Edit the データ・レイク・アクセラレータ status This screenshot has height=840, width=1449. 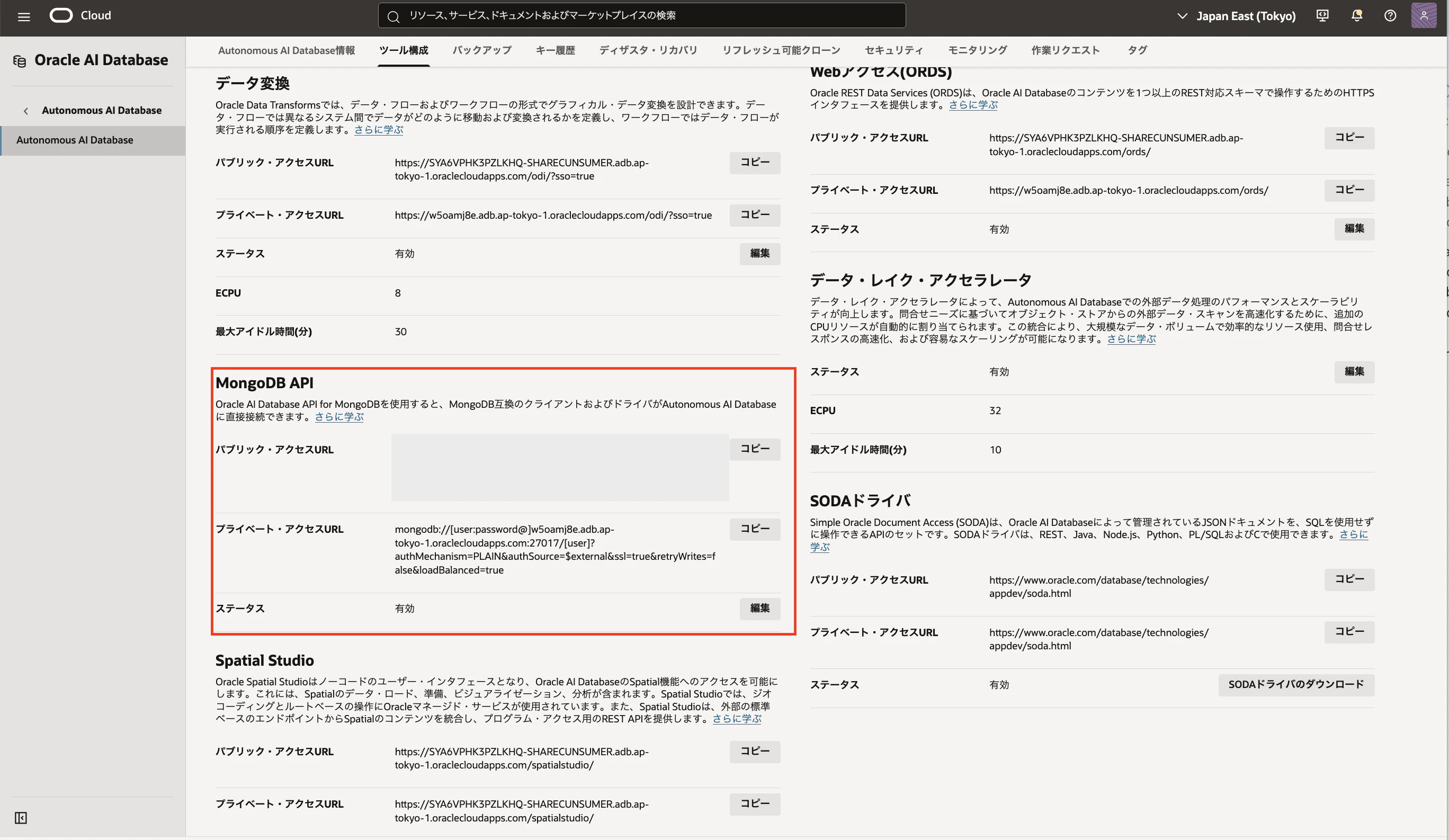coord(1354,372)
